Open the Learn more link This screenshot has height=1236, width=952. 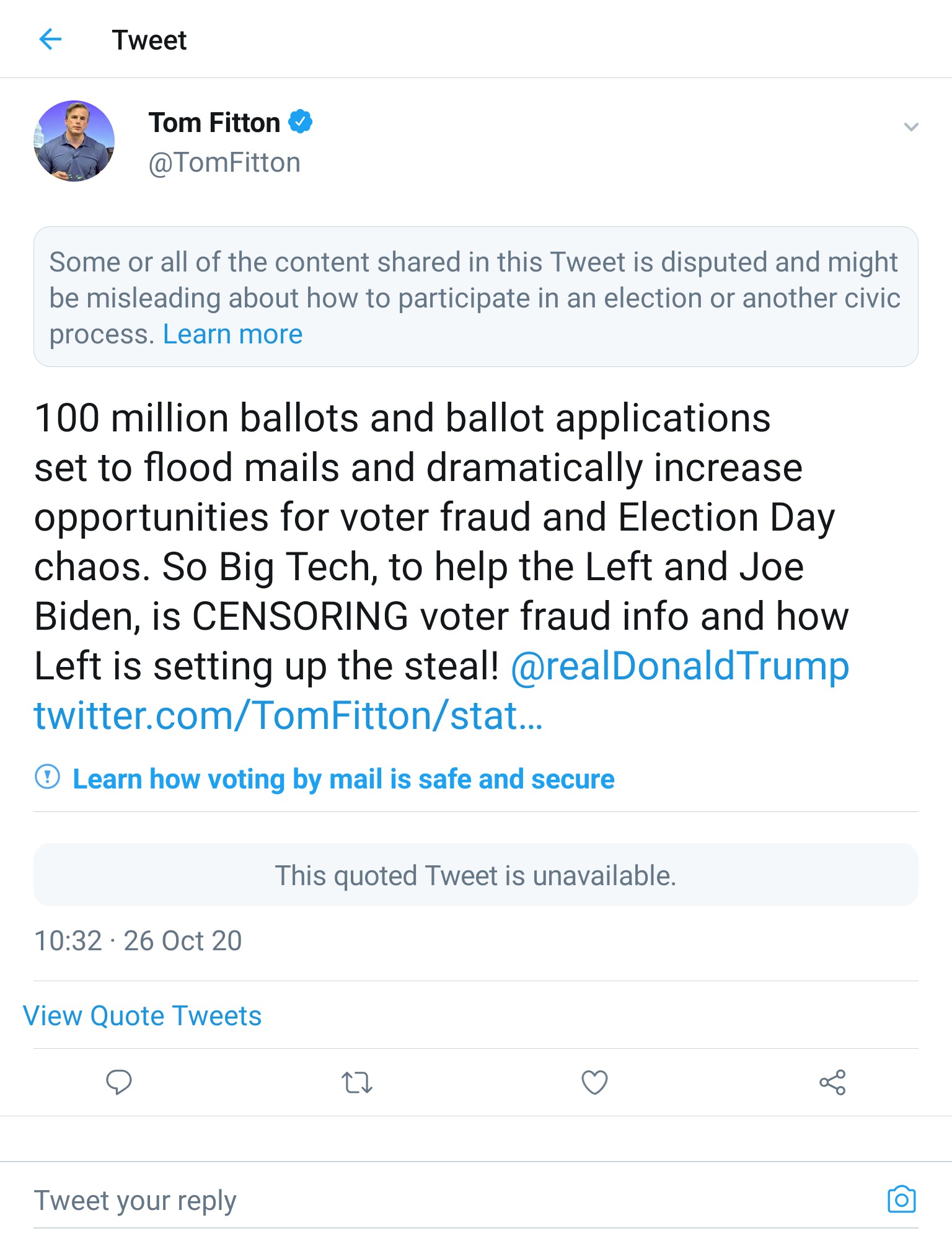[x=232, y=334]
